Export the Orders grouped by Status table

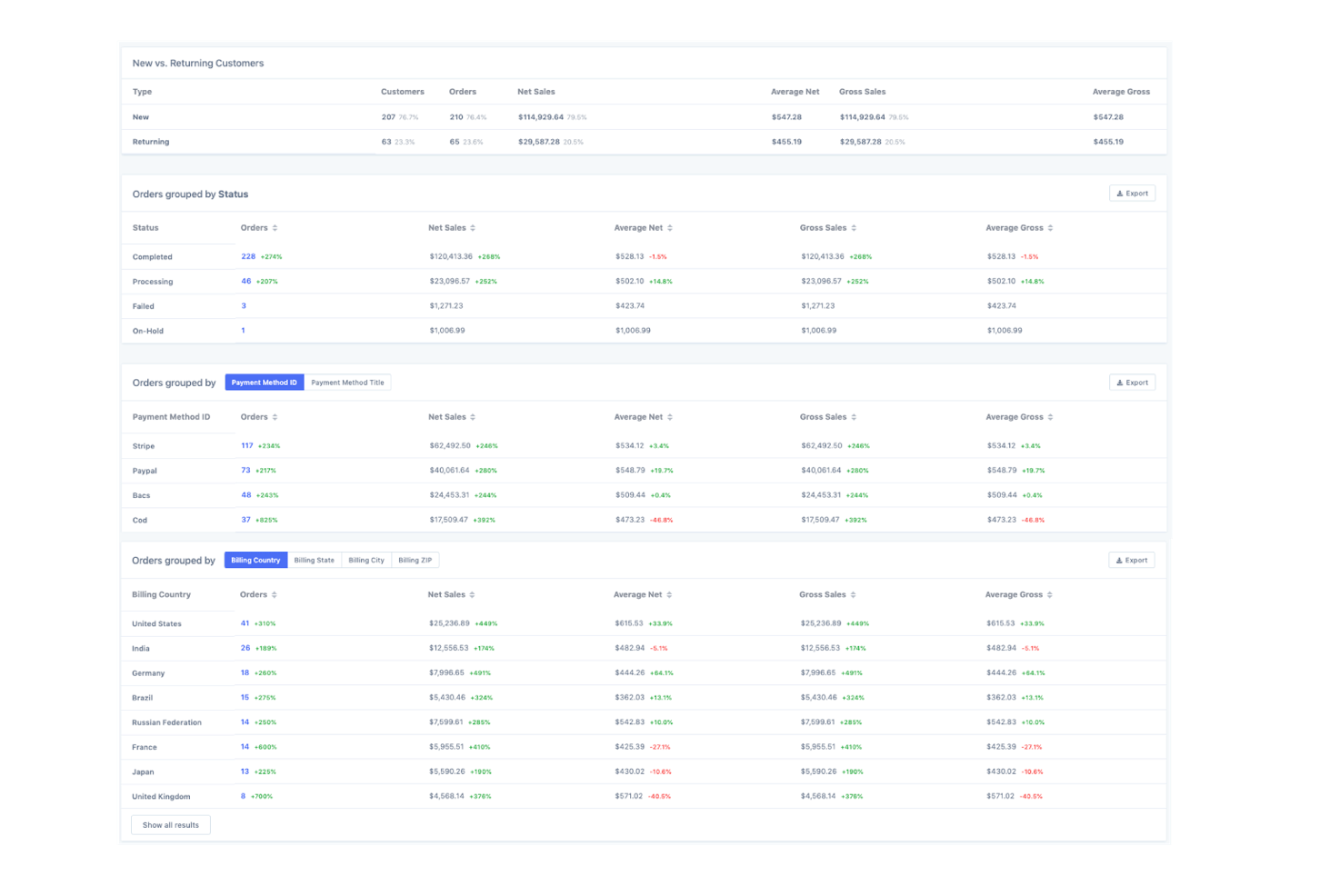coord(1132,194)
